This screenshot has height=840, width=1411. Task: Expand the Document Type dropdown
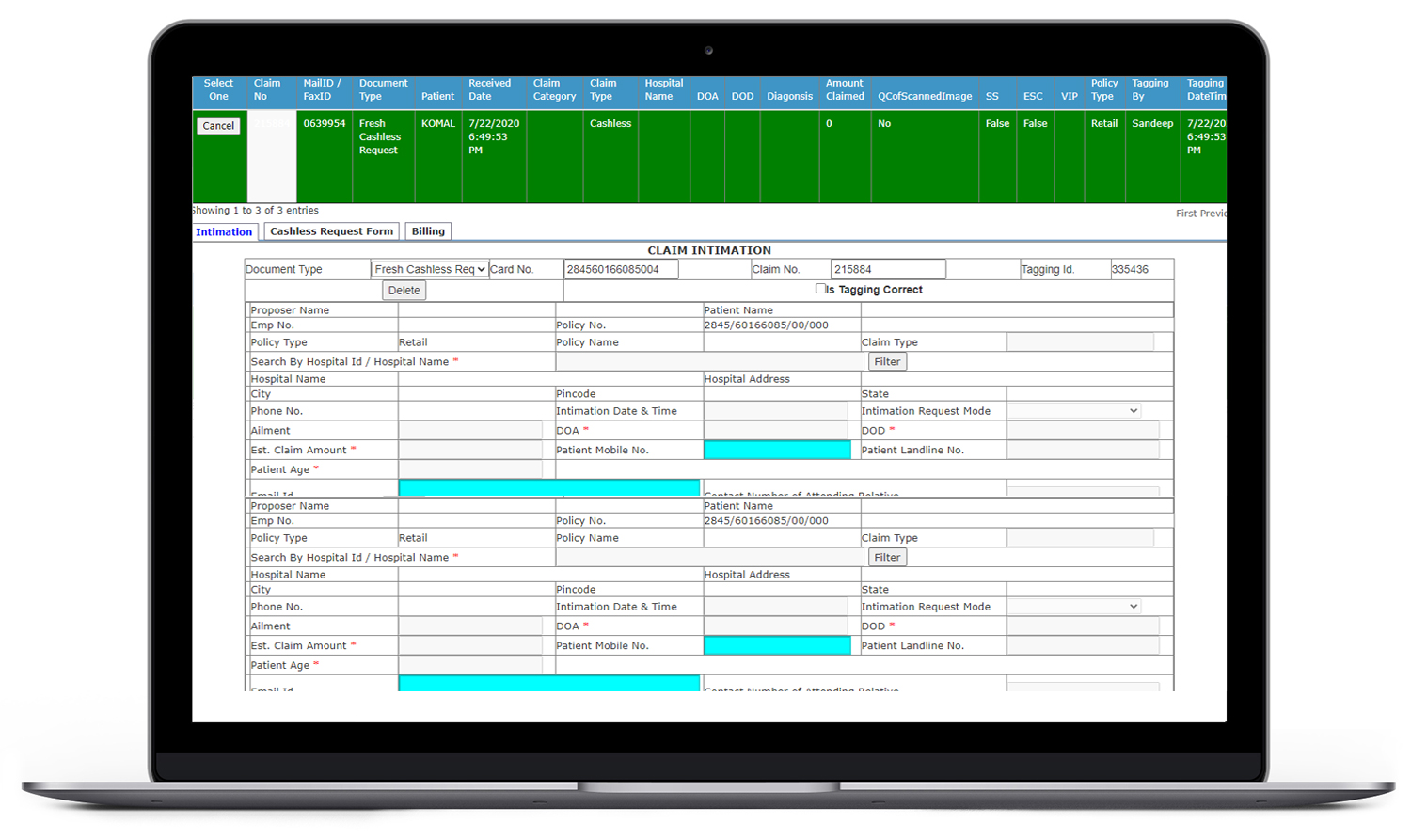pos(430,270)
